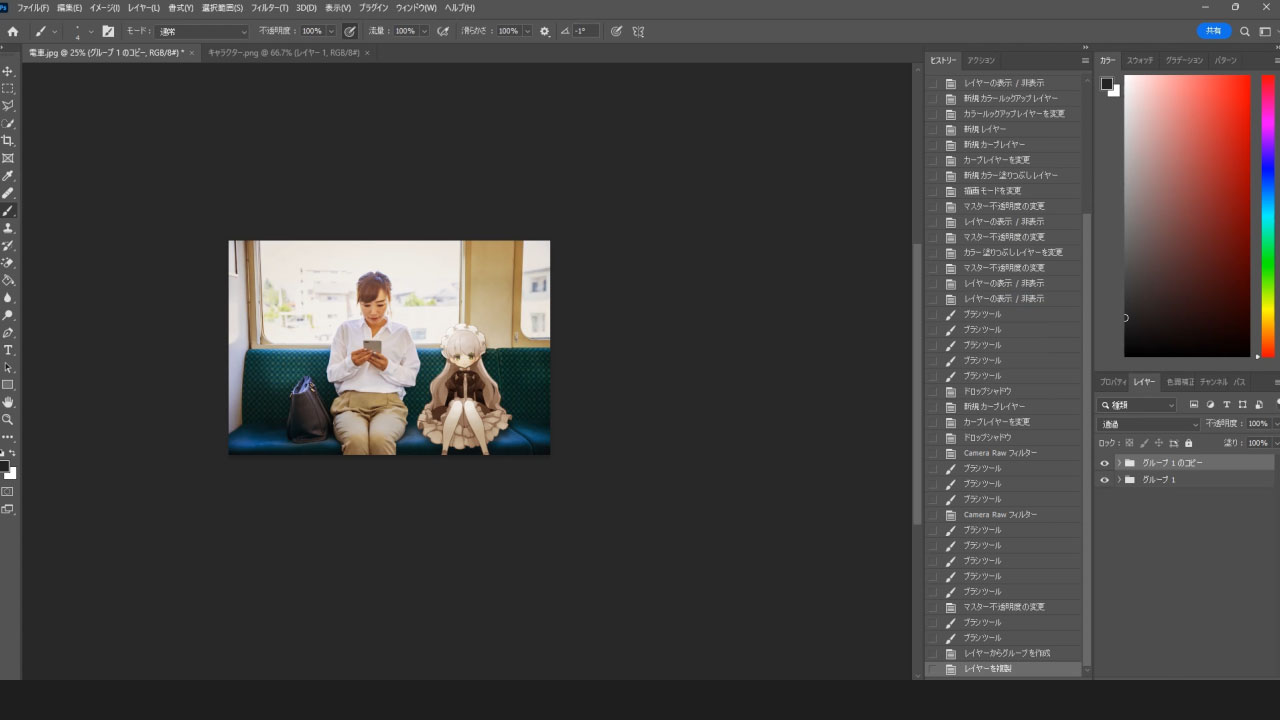The image size is (1280, 720).
Task: Select the Frame tool
Action: 8,158
